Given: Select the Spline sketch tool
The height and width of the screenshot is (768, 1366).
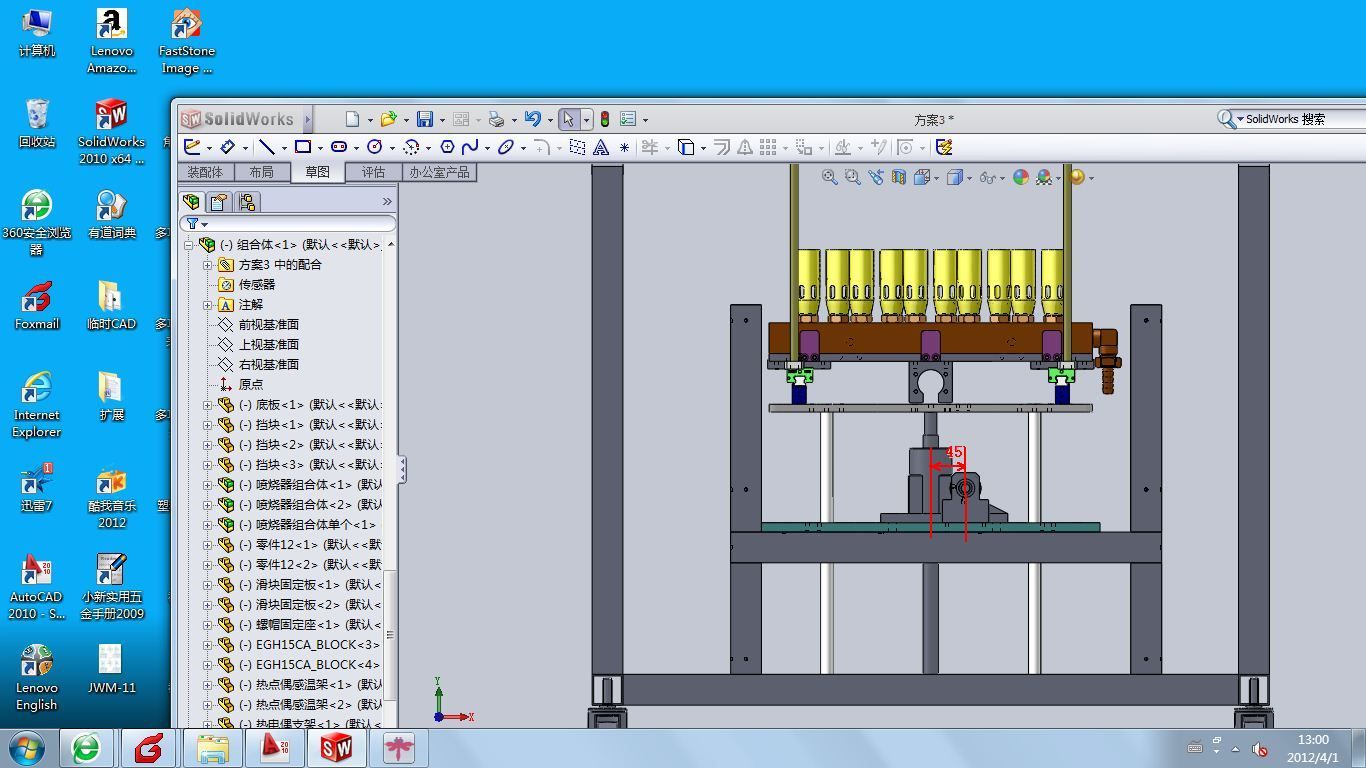Looking at the screenshot, I should (470, 147).
